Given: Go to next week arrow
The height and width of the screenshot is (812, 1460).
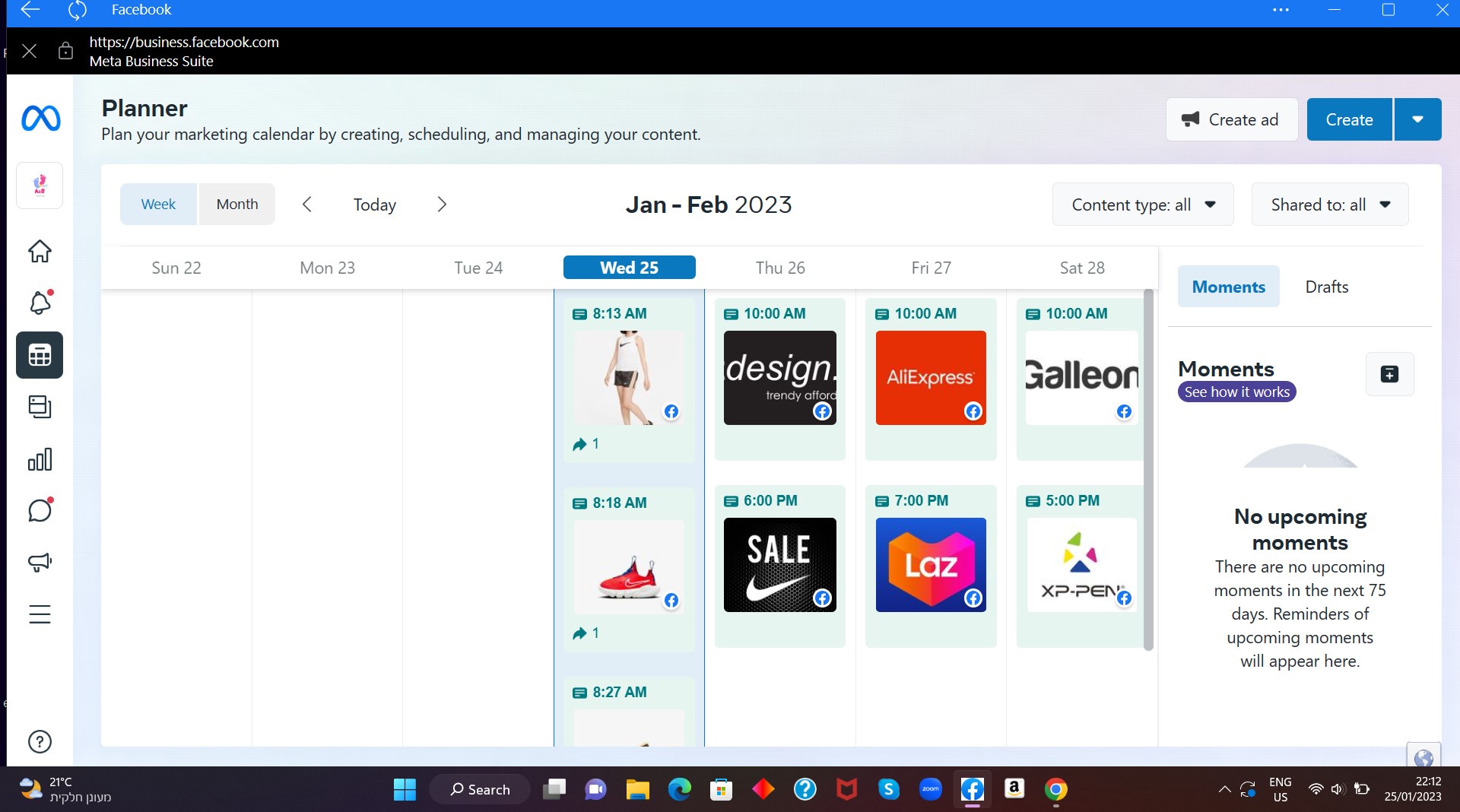Looking at the screenshot, I should [442, 204].
